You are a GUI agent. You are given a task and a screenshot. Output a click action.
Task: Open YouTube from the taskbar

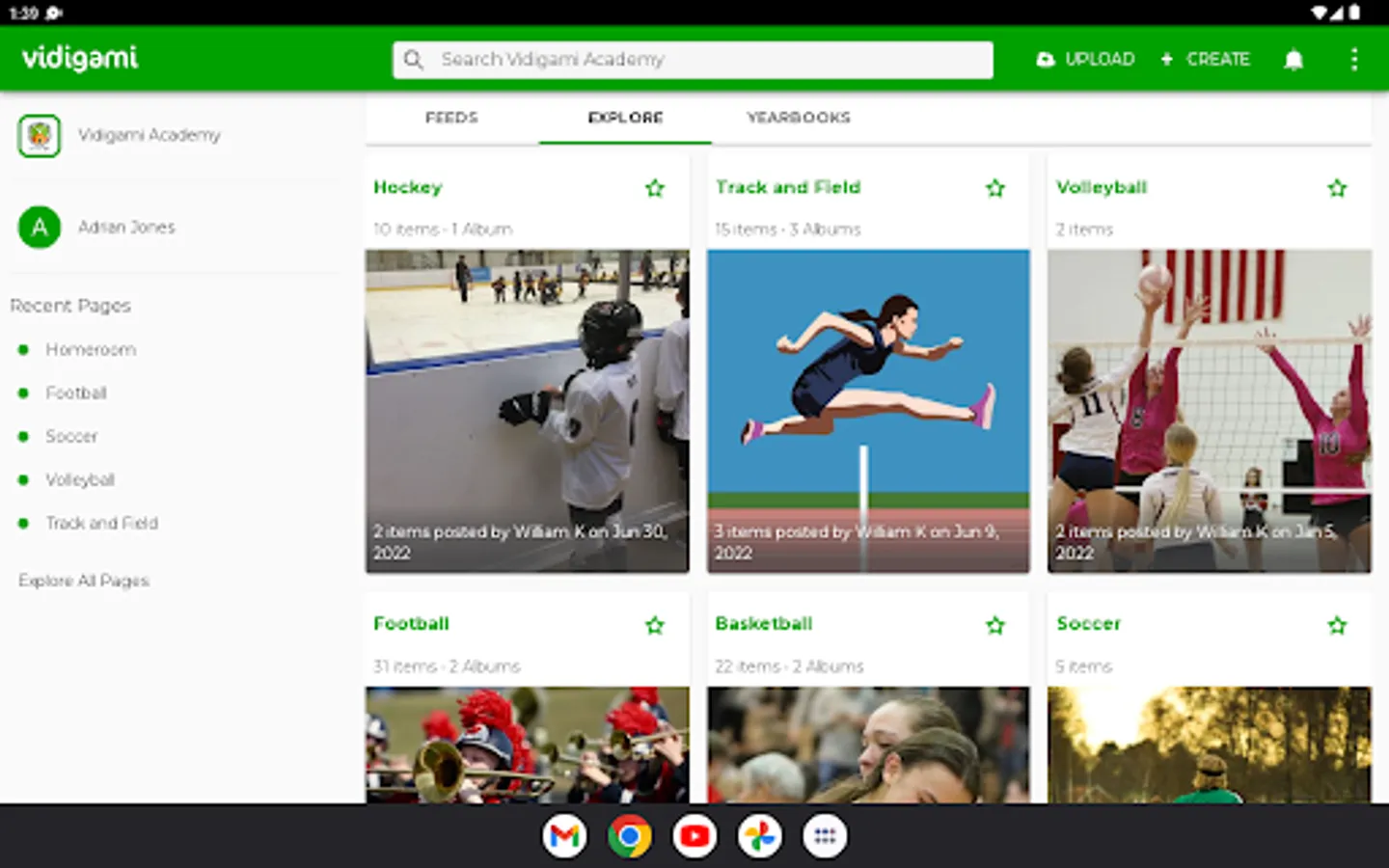click(694, 836)
